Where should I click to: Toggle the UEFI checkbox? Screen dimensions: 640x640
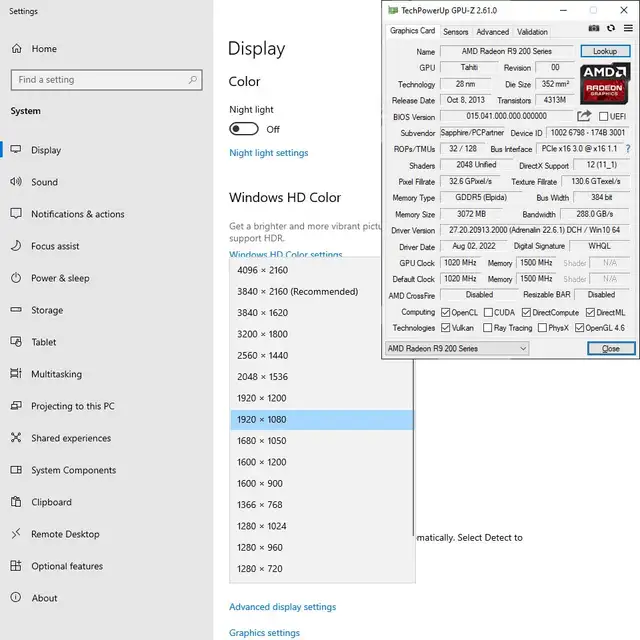603,116
